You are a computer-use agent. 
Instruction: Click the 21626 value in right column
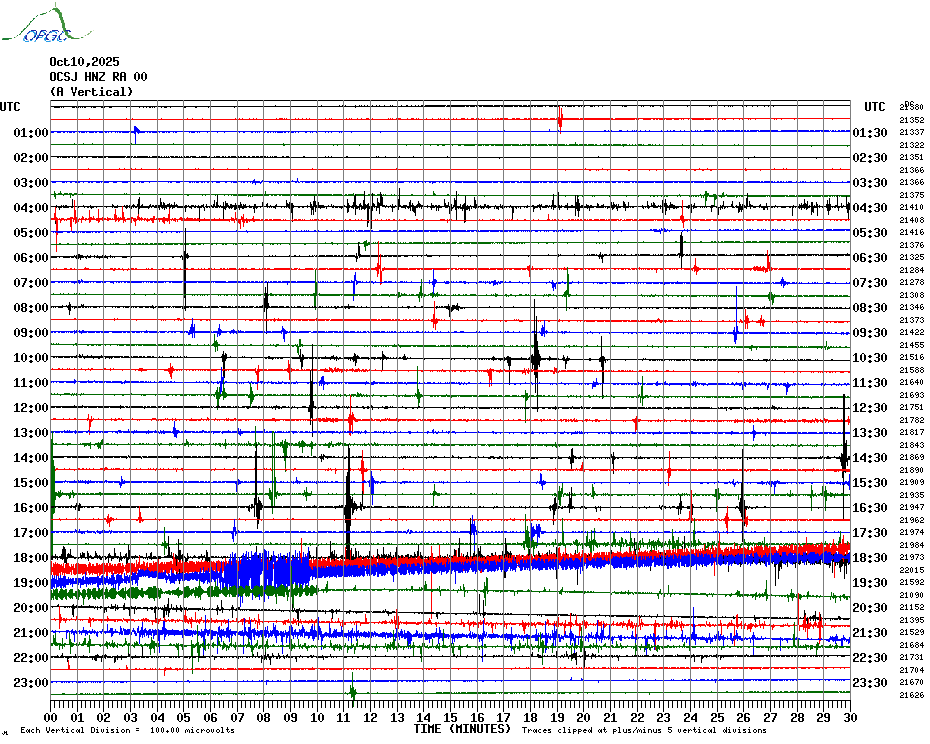pyautogui.click(x=911, y=695)
